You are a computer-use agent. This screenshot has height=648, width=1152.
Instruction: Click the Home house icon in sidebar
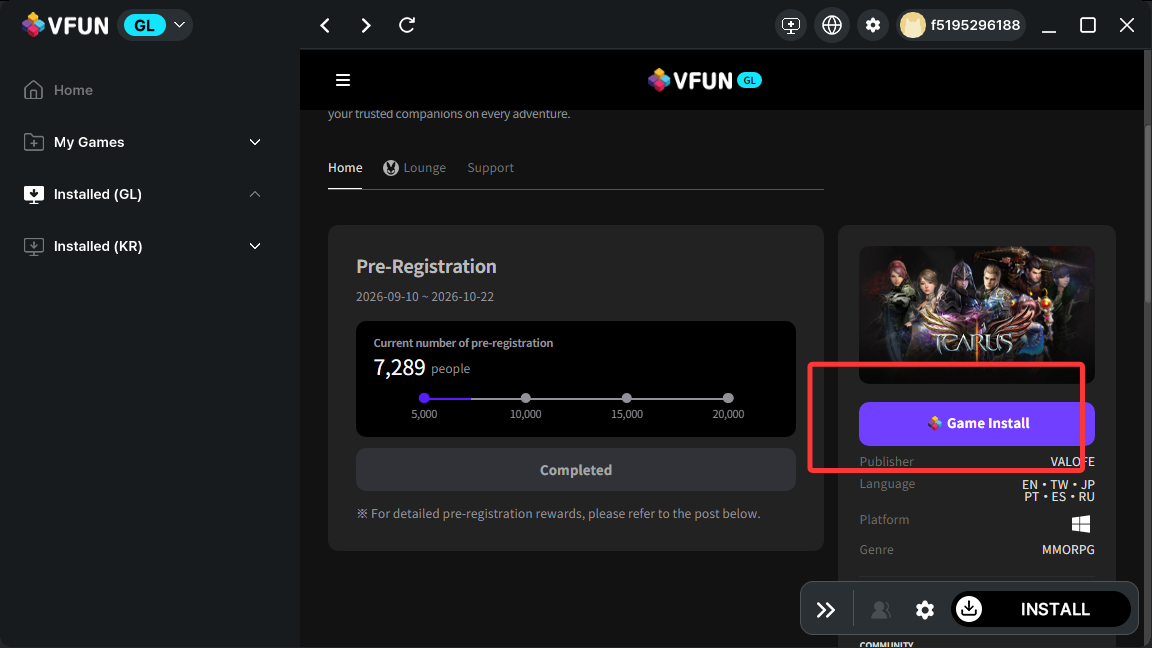(x=33, y=90)
